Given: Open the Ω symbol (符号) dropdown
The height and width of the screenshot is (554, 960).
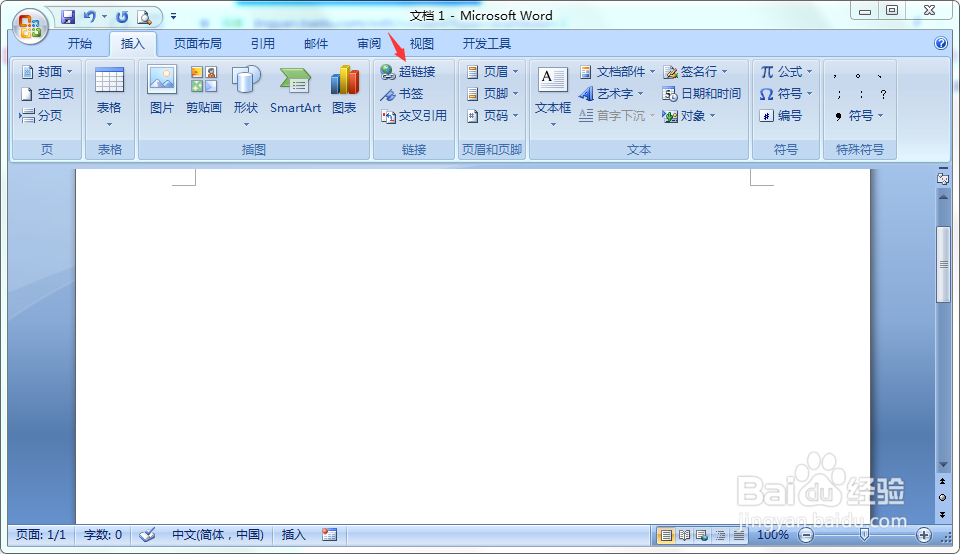Looking at the screenshot, I should click(x=786, y=94).
